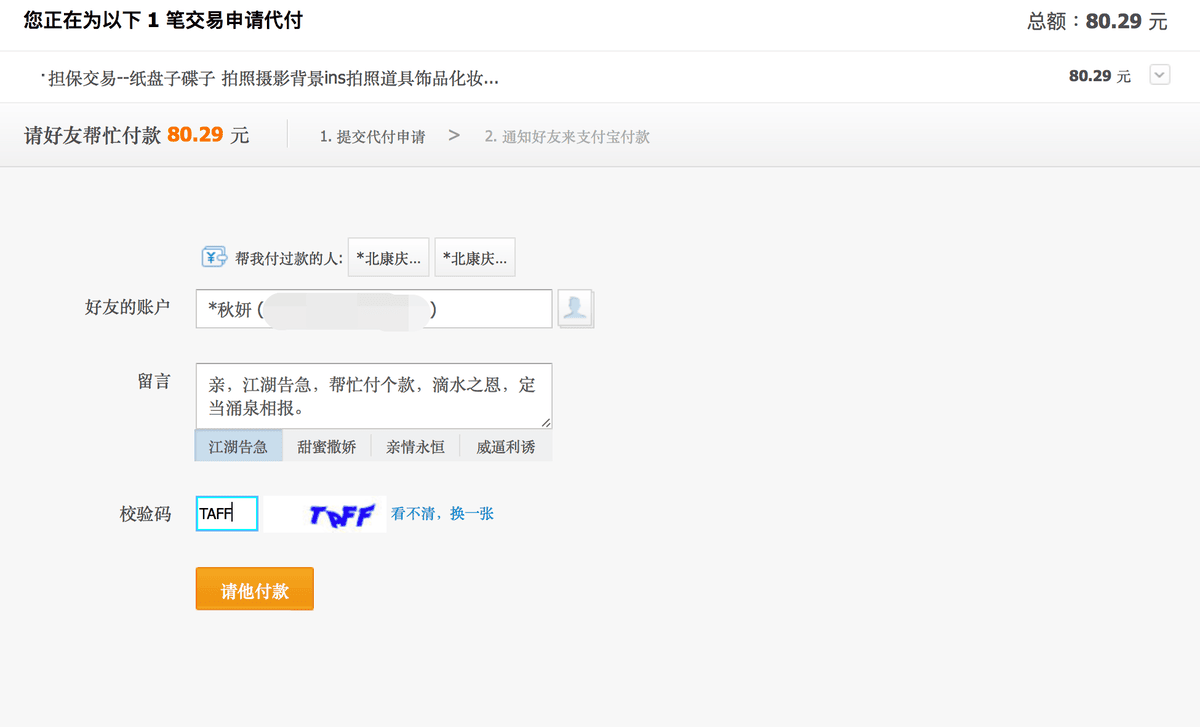1200x727 pixels.
Task: Click the 好友的账户 input field
Action: point(373,310)
